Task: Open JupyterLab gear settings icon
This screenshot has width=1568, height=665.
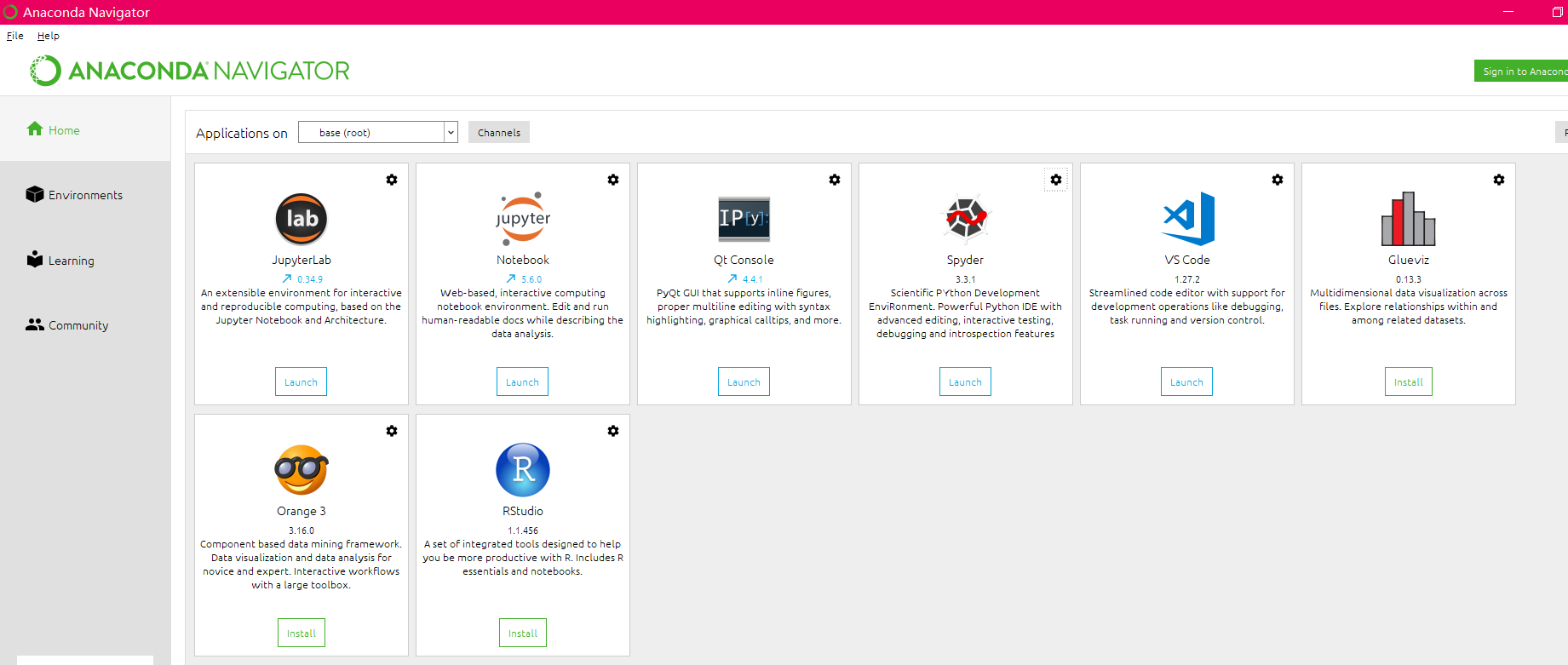Action: click(x=392, y=180)
